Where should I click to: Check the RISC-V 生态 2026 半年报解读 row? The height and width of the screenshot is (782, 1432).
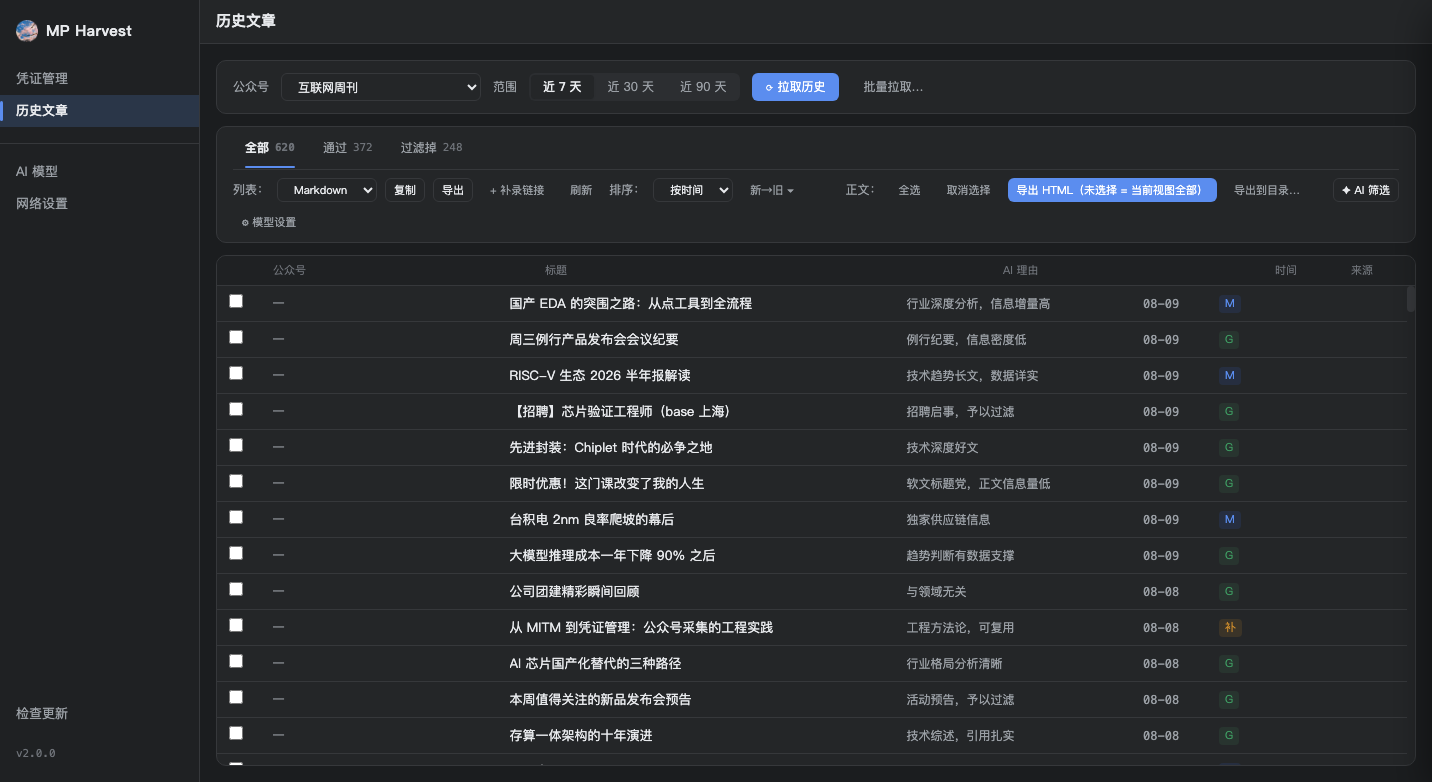tap(236, 373)
